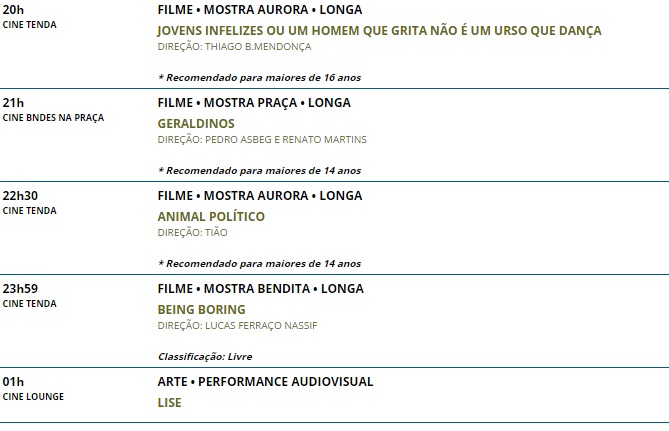Click the 20h time slot

tap(14, 9)
